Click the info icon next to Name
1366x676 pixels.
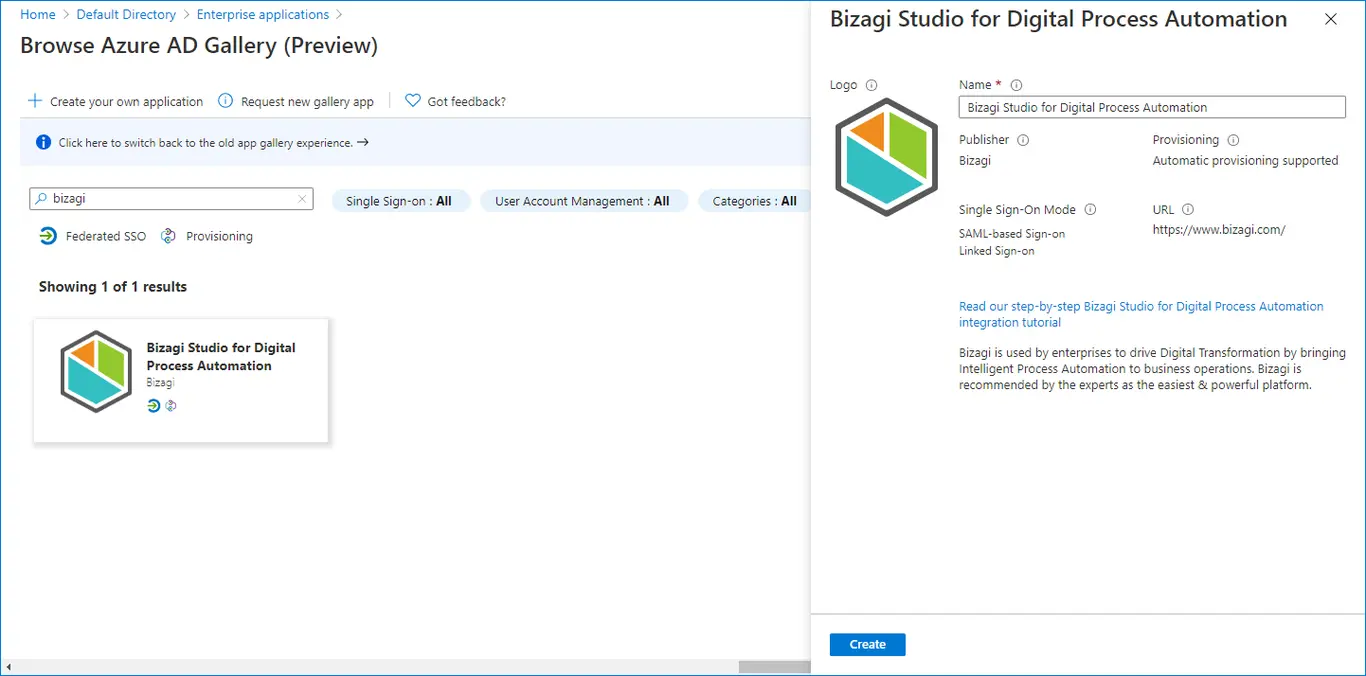click(1016, 85)
